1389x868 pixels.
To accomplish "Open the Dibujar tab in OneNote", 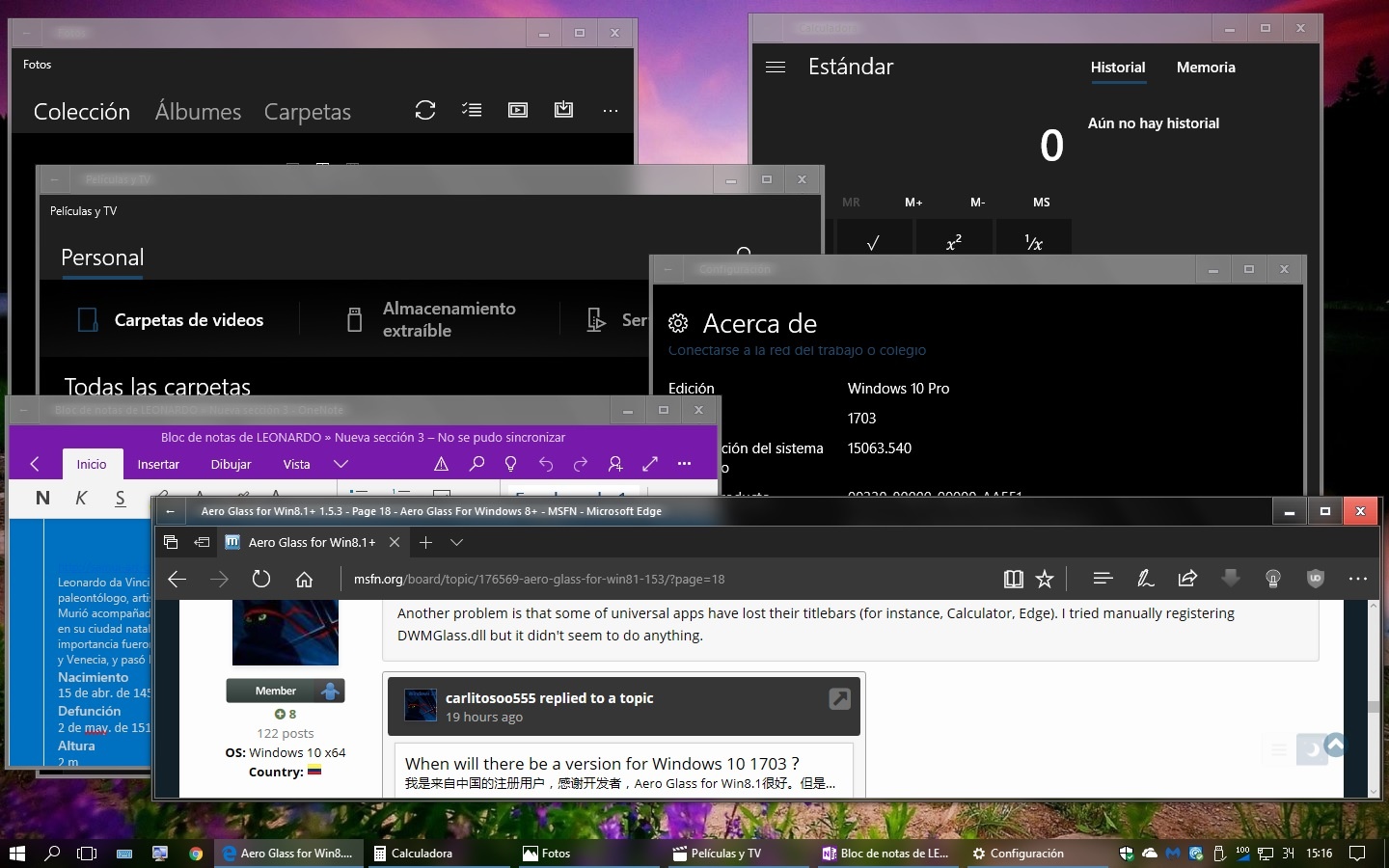I will pos(231,464).
